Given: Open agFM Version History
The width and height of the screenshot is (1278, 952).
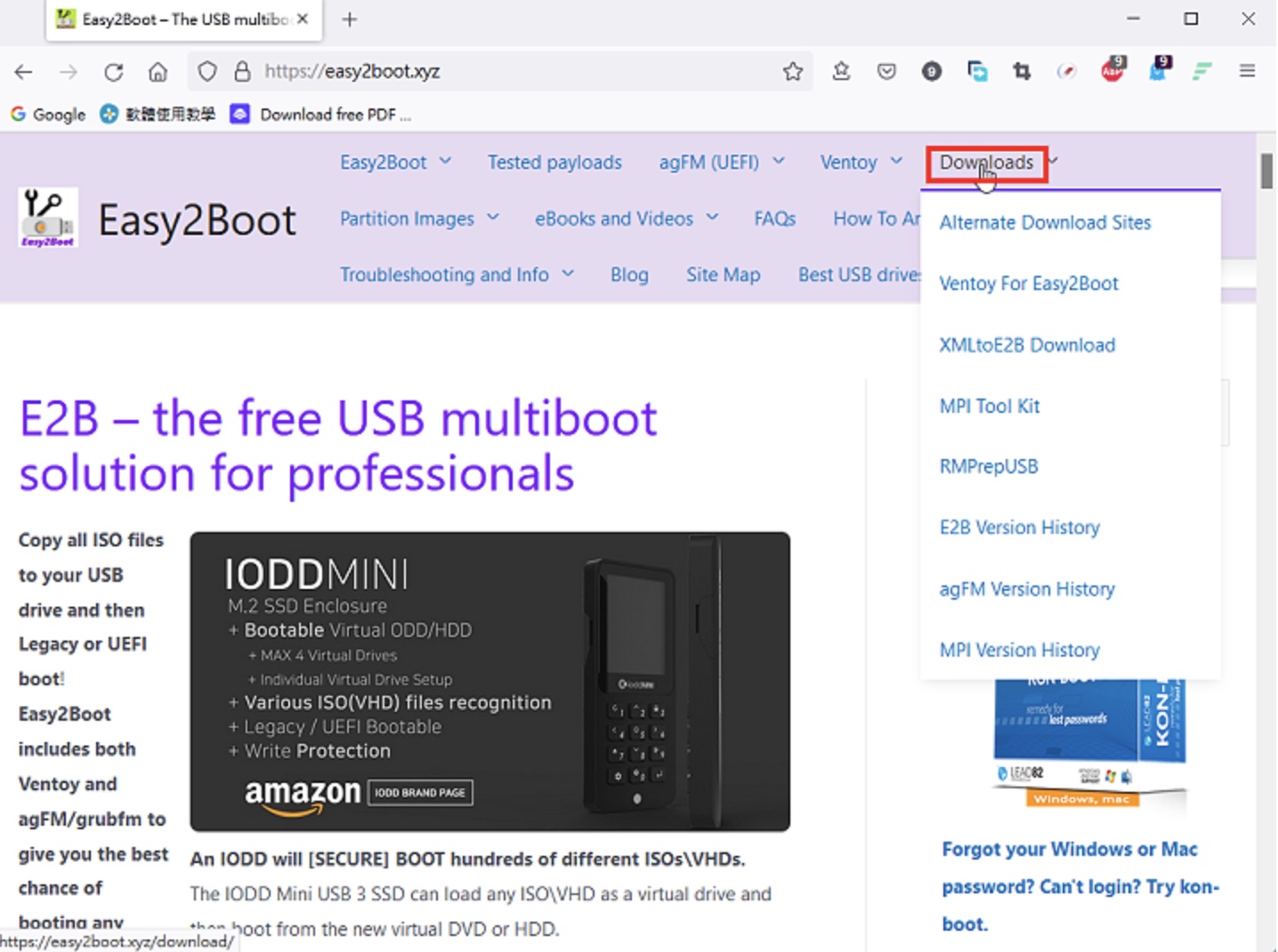Looking at the screenshot, I should coord(1027,589).
